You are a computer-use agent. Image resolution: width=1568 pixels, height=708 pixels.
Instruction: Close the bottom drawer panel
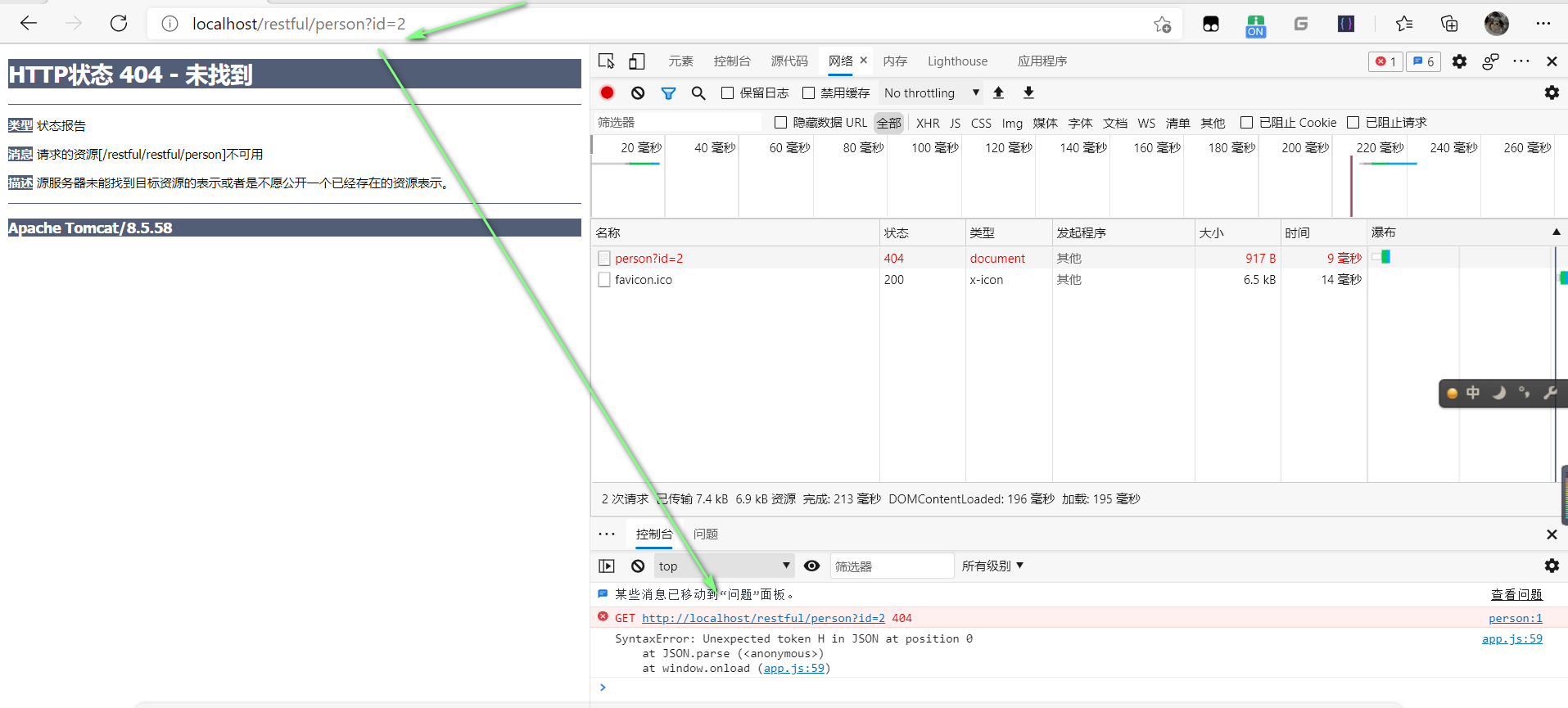(1552, 534)
